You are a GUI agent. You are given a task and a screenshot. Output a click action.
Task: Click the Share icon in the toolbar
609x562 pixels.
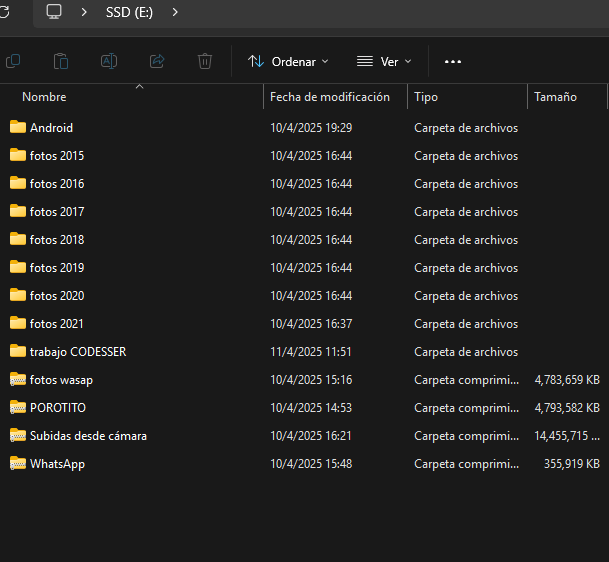(x=157, y=62)
